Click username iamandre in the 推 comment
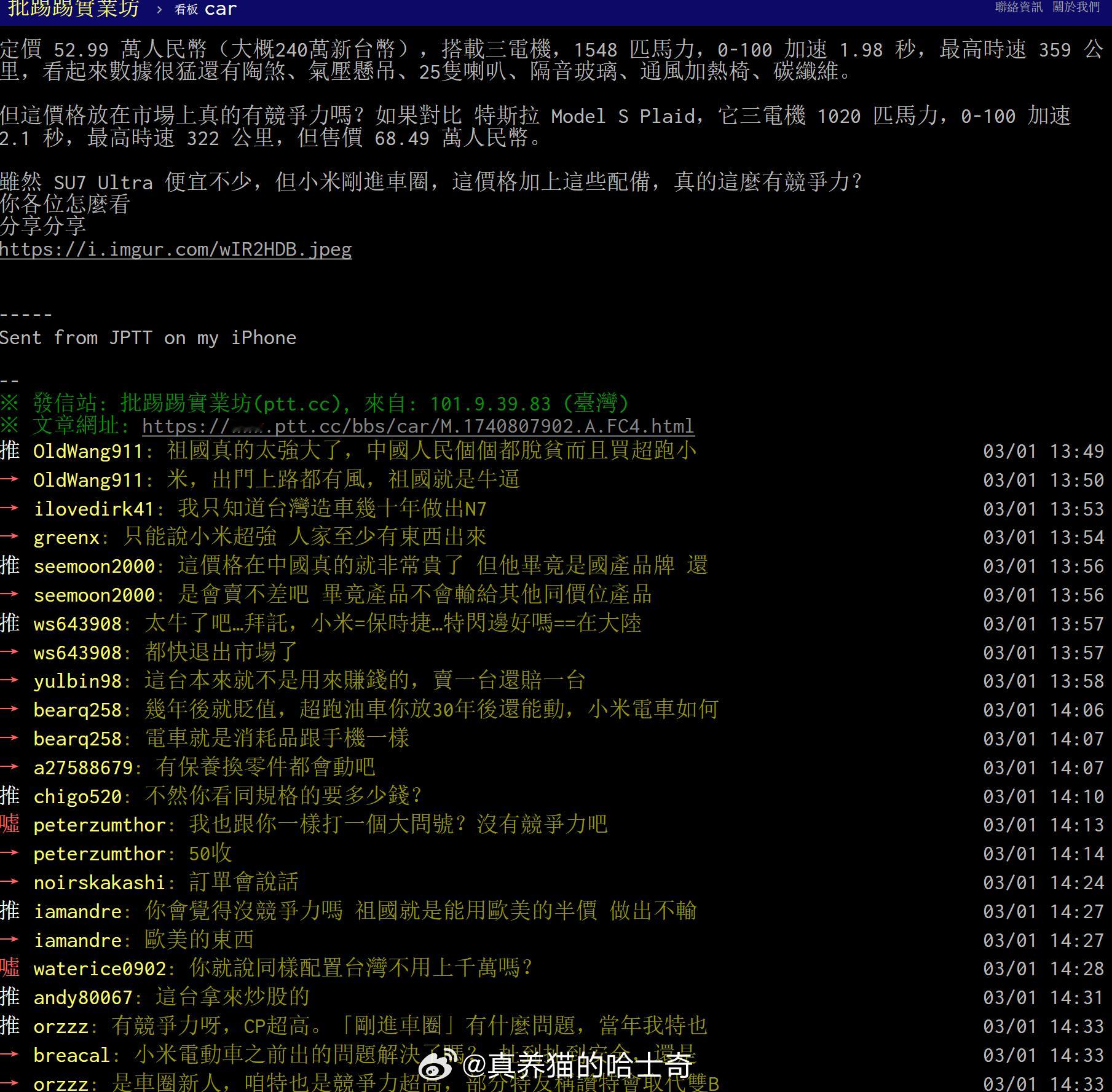 (77, 911)
